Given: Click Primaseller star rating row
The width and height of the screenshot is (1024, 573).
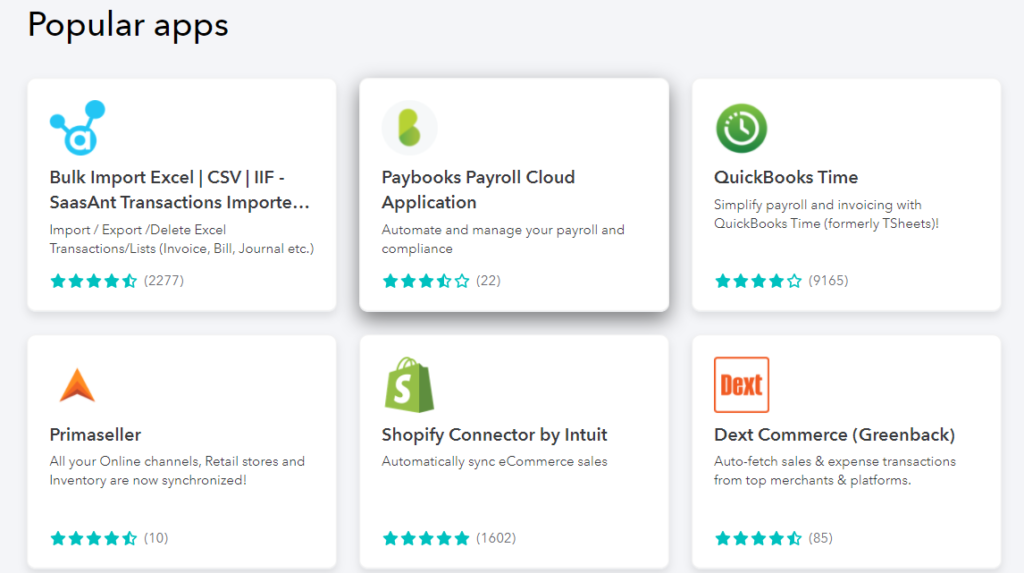Looking at the screenshot, I should coord(94,538).
